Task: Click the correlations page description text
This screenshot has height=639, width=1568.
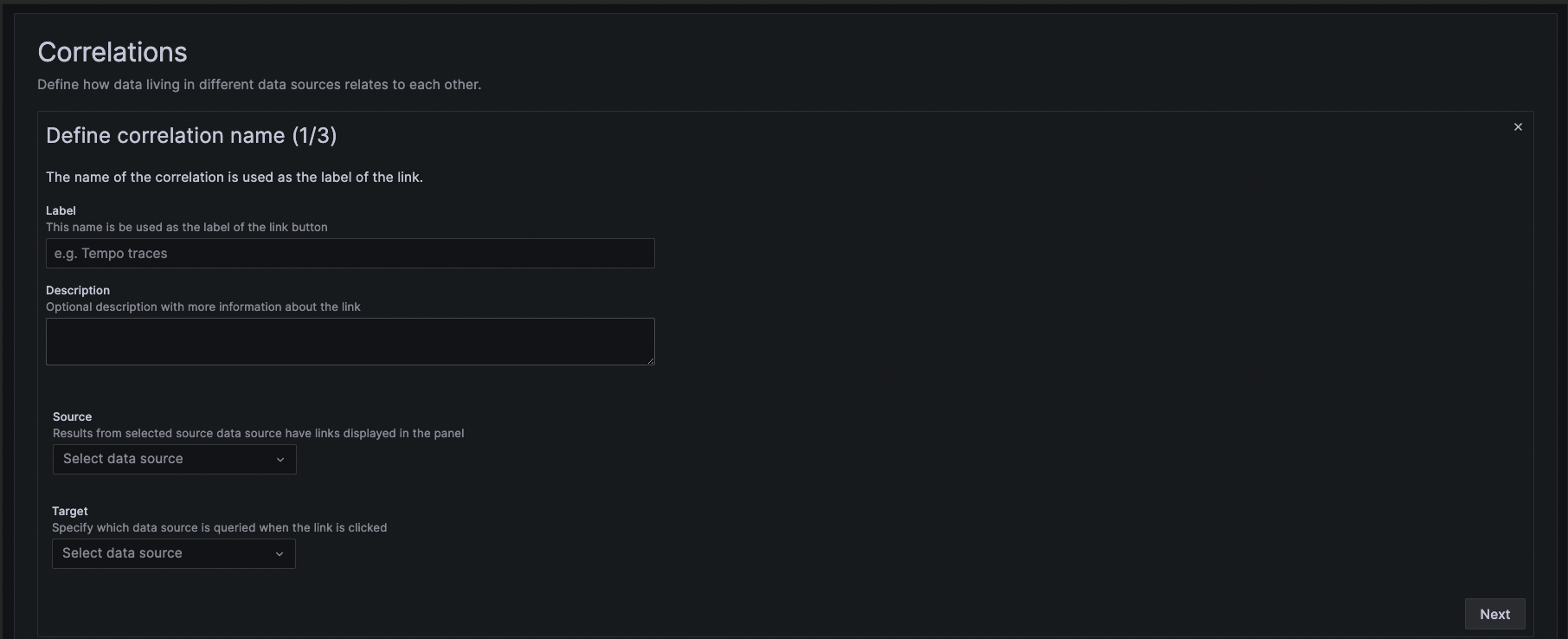Action: coord(259,84)
